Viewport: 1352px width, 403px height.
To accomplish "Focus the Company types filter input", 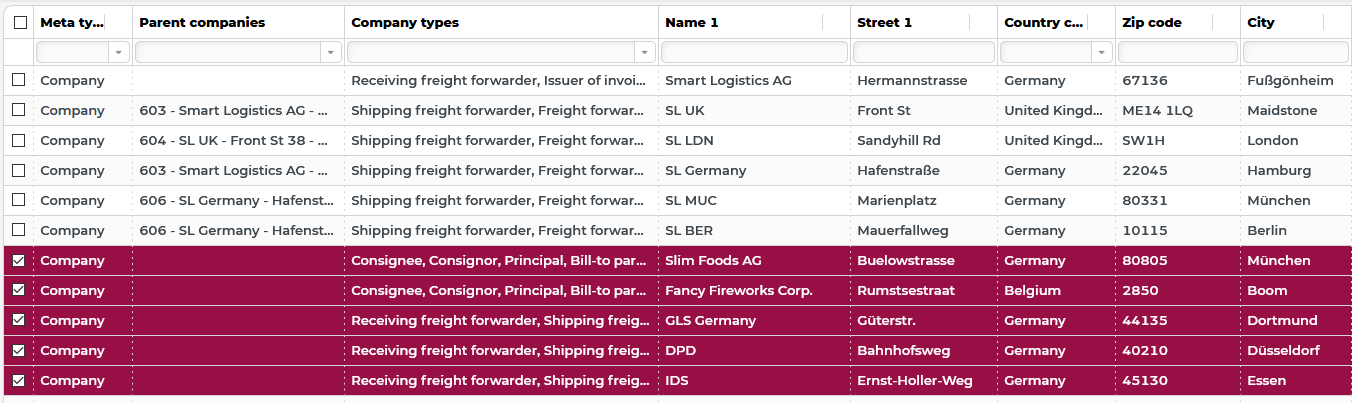I will (502, 51).
